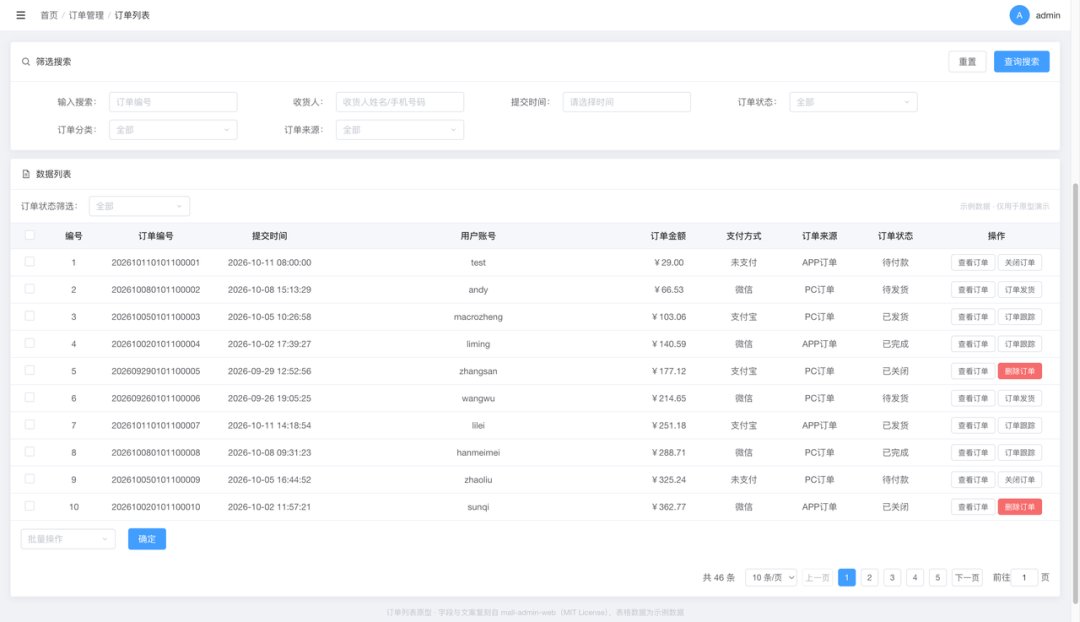Change the 10 条/页 page size selector
Viewport: 1080px width, 622px height.
tap(771, 577)
